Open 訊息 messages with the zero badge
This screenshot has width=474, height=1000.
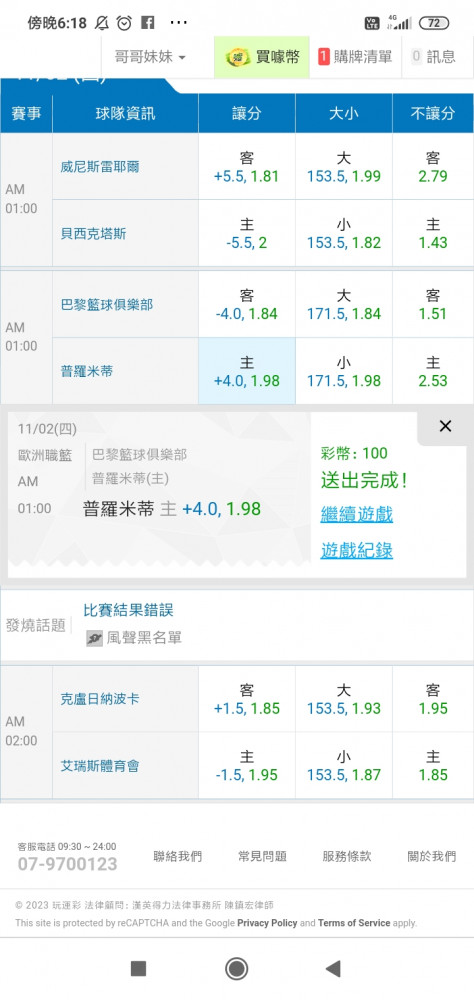pyautogui.click(x=434, y=57)
